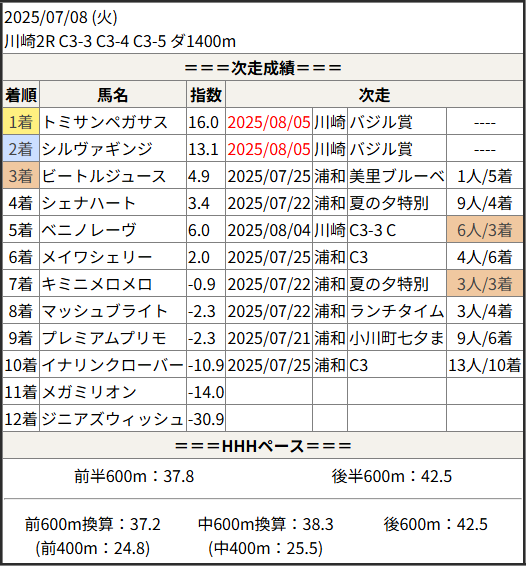Select the yellow 1着 rank cell

(x=21, y=122)
